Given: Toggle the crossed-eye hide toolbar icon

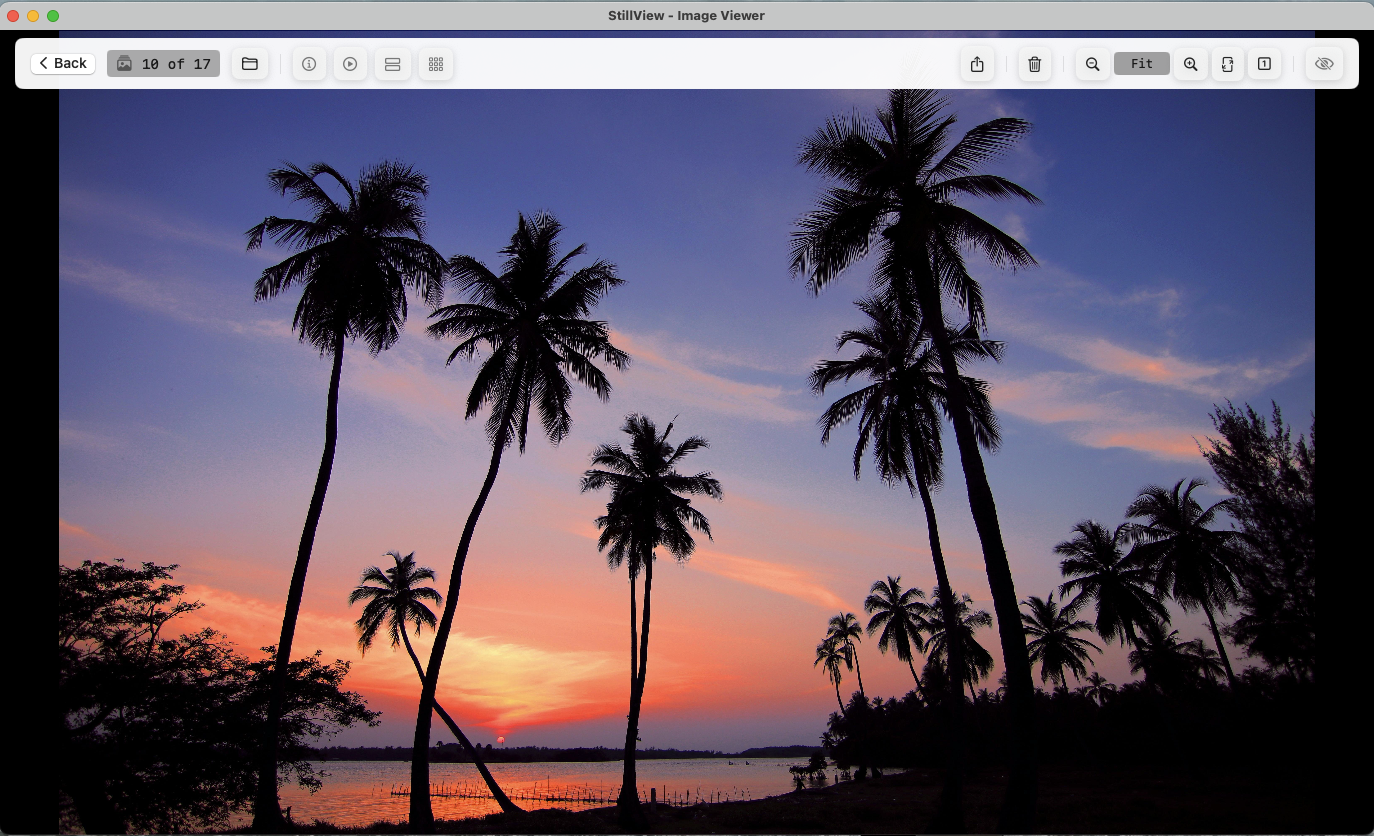Looking at the screenshot, I should 1324,64.
